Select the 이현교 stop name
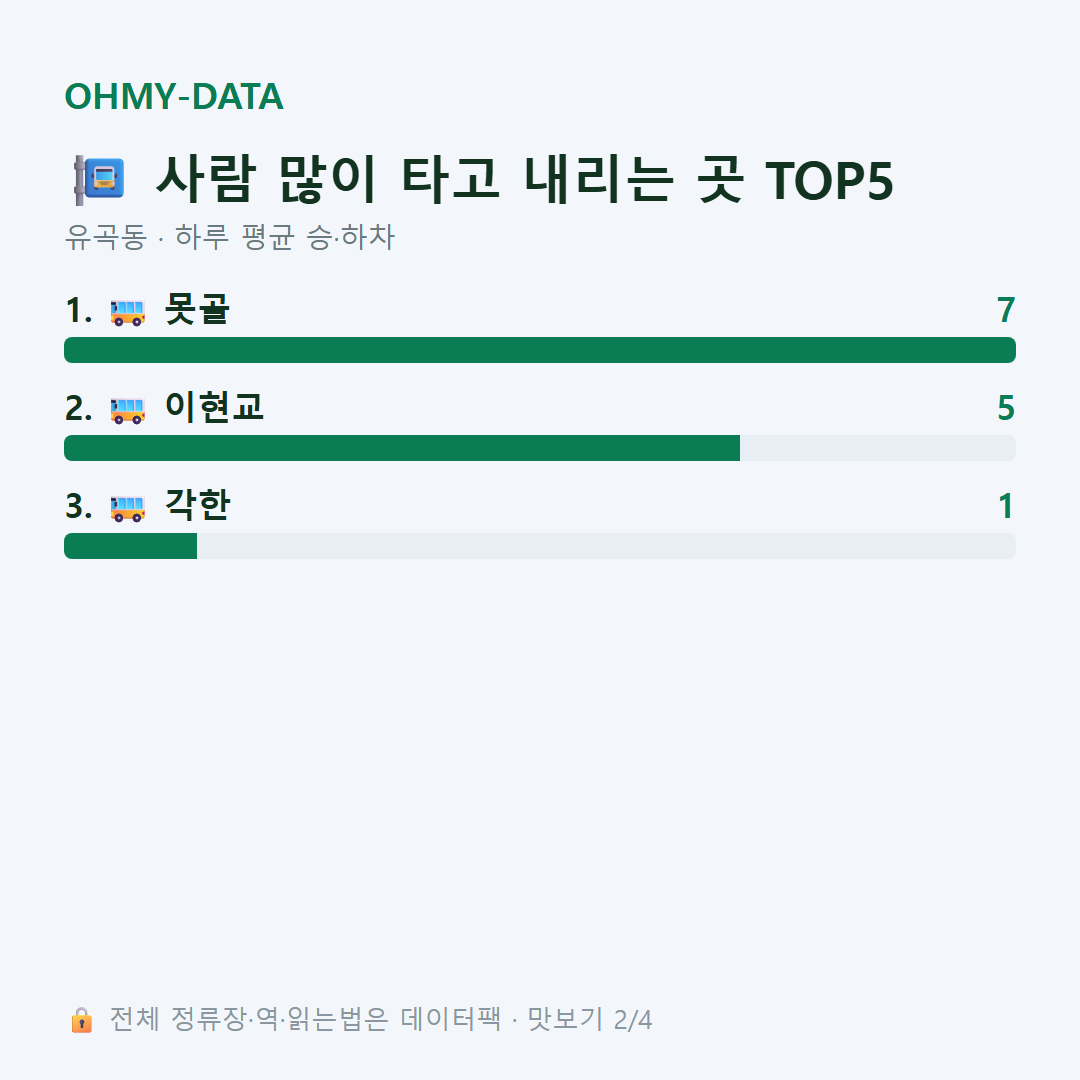Viewport: 1080px width, 1080px height. click(214, 407)
